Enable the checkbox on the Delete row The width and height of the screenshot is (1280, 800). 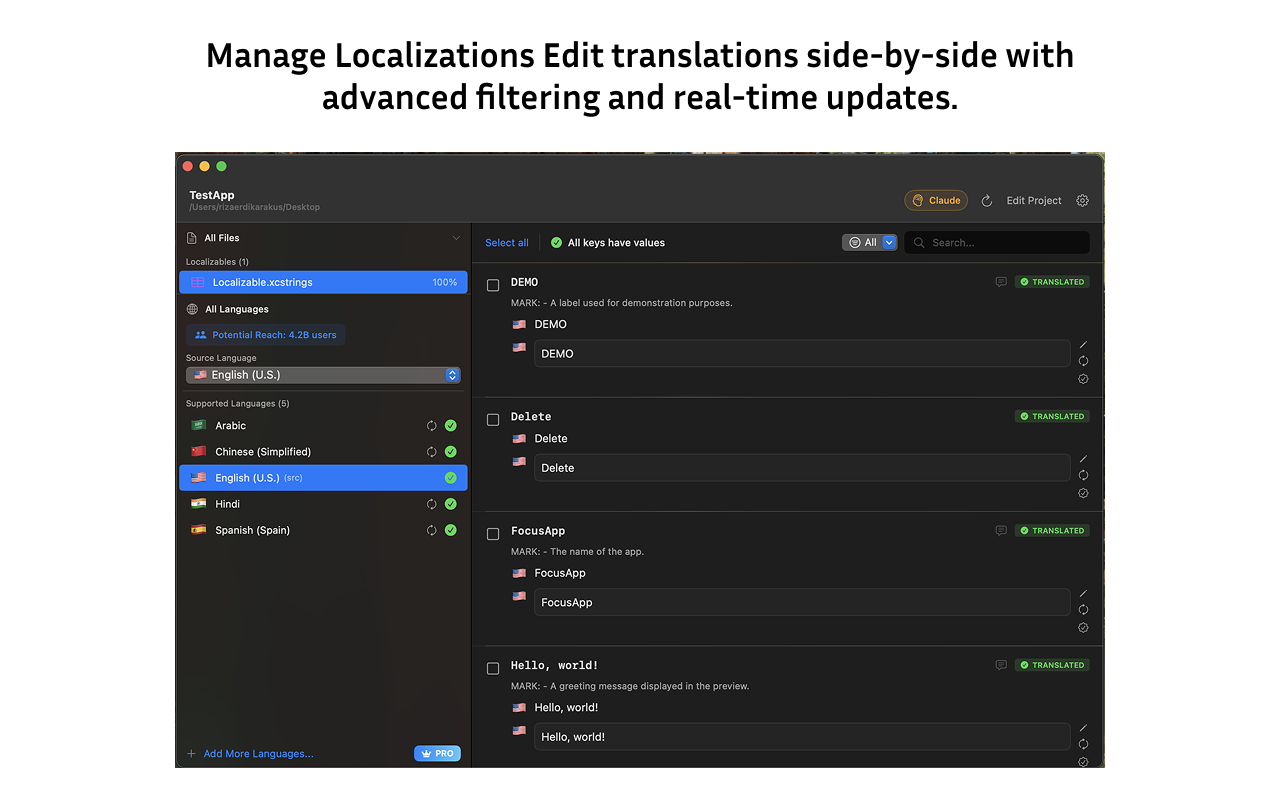click(492, 419)
